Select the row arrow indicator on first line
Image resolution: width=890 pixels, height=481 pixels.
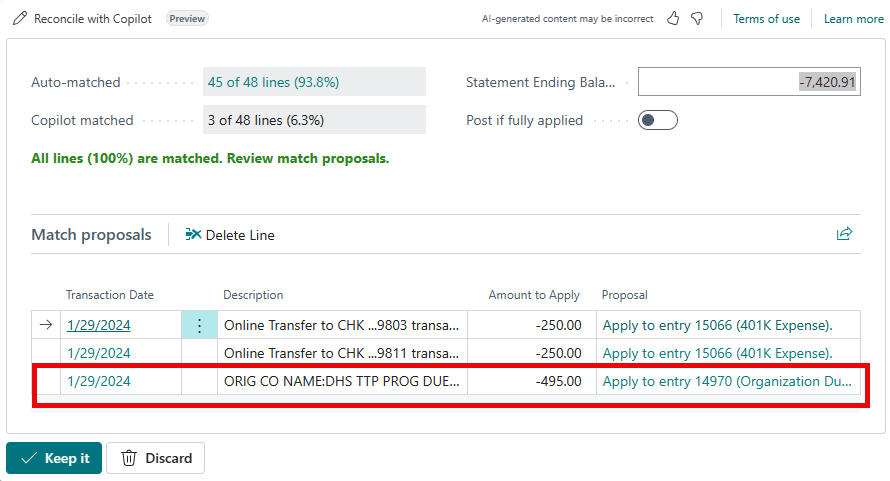(x=46, y=325)
